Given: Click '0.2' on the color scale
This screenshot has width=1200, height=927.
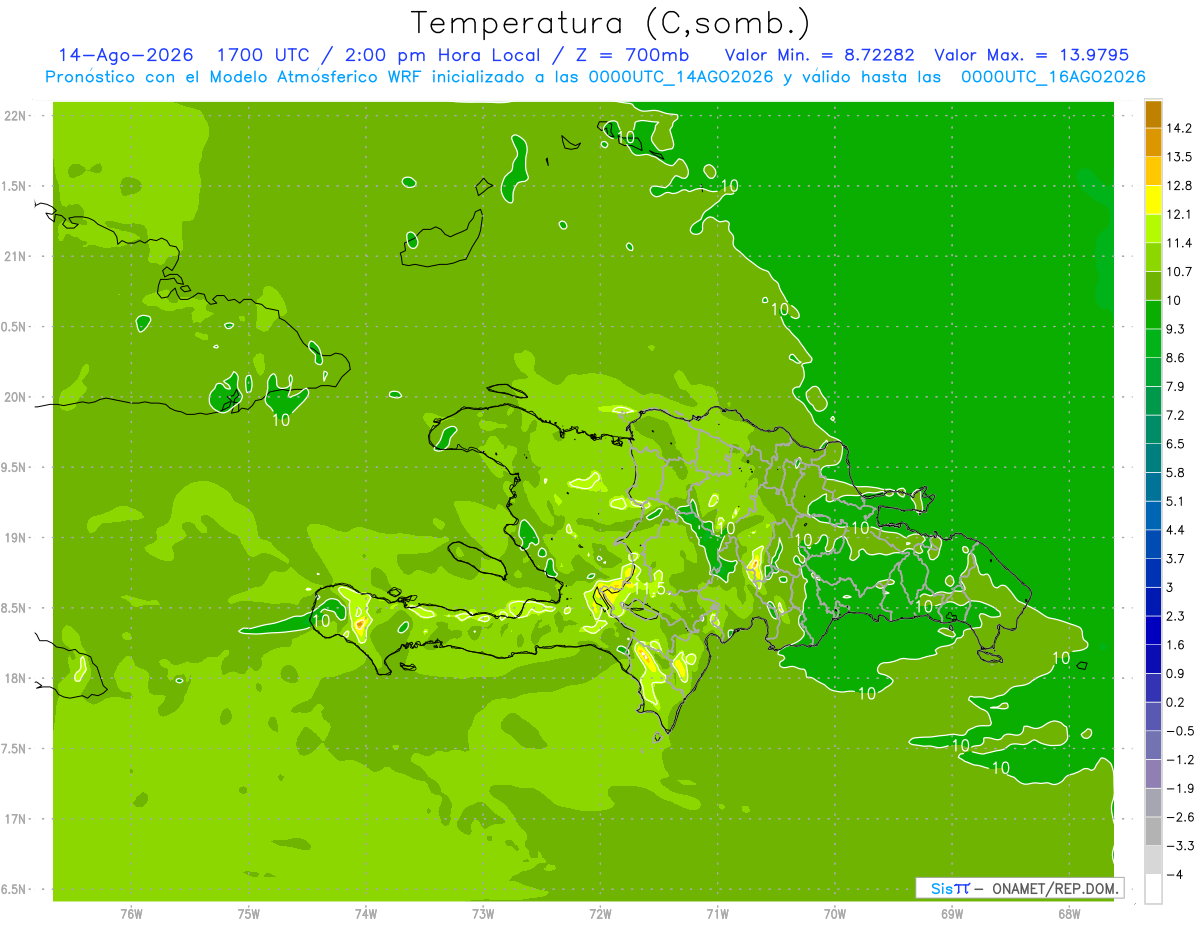Looking at the screenshot, I should 1176,702.
